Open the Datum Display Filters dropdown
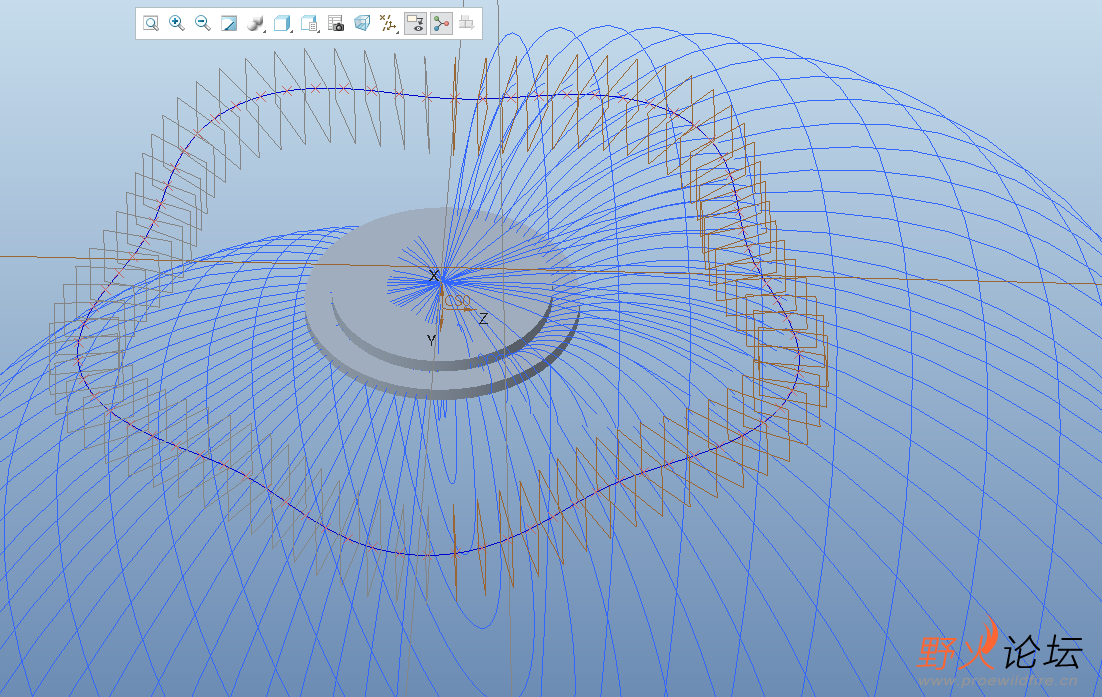Viewport: 1102px width, 697px height. click(x=388, y=23)
